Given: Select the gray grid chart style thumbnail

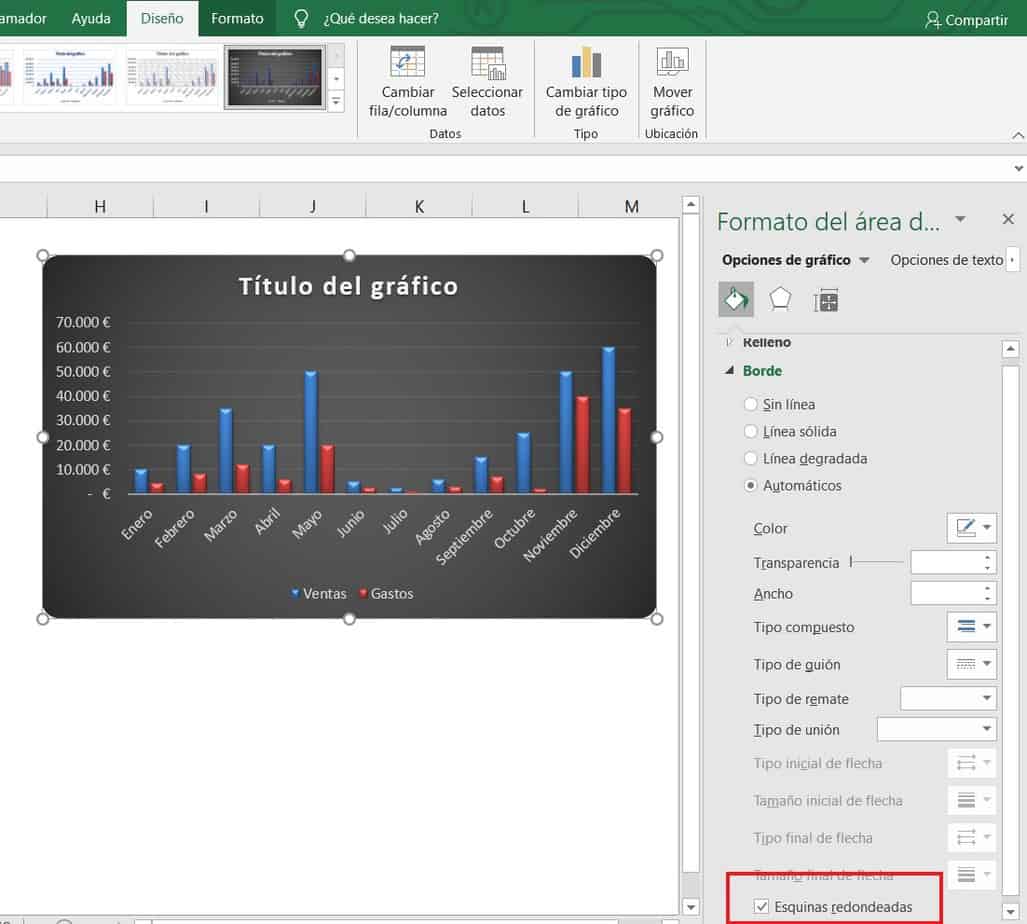Looking at the screenshot, I should pos(172,77).
